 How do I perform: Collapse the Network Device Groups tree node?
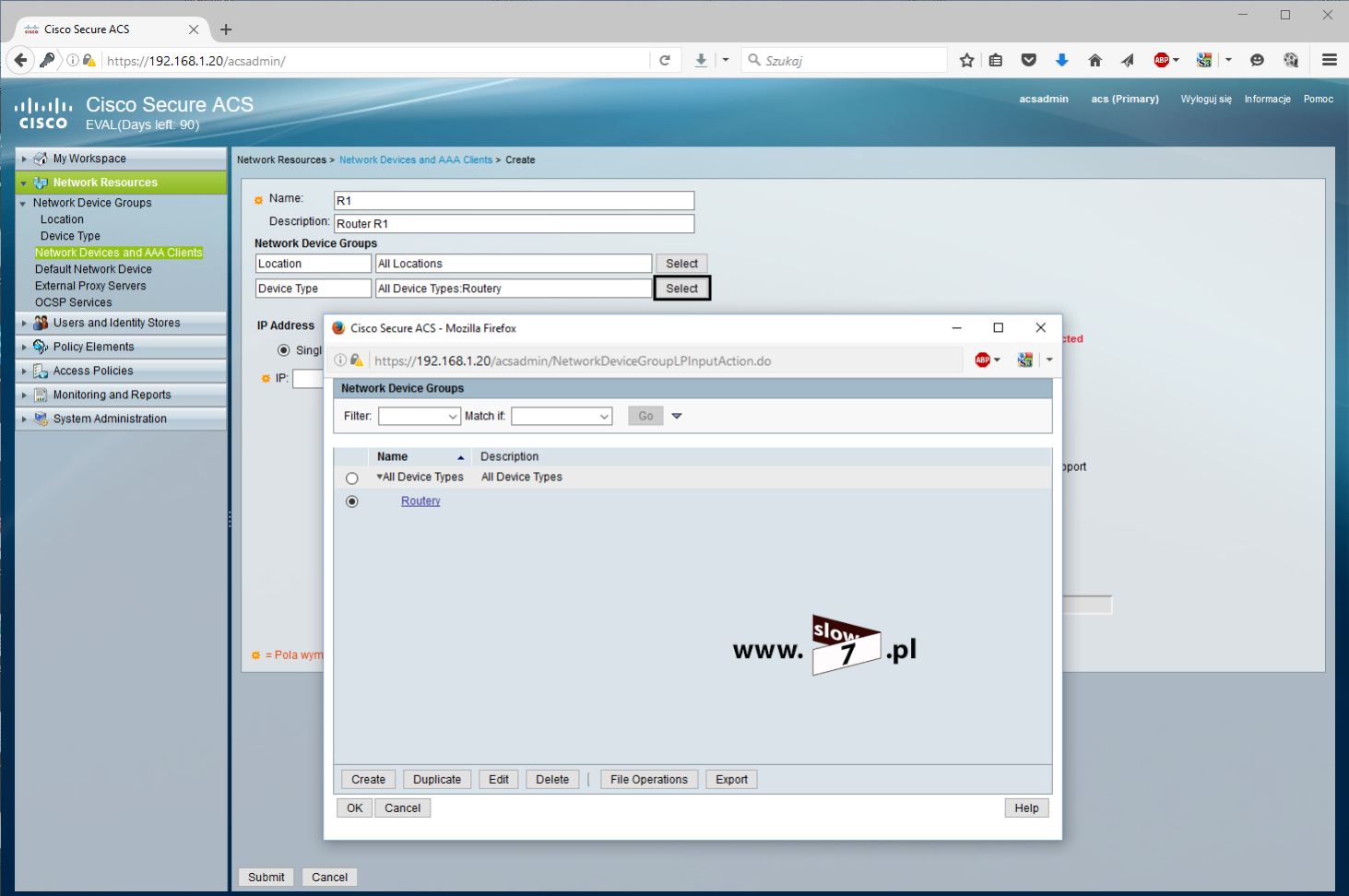(x=24, y=203)
